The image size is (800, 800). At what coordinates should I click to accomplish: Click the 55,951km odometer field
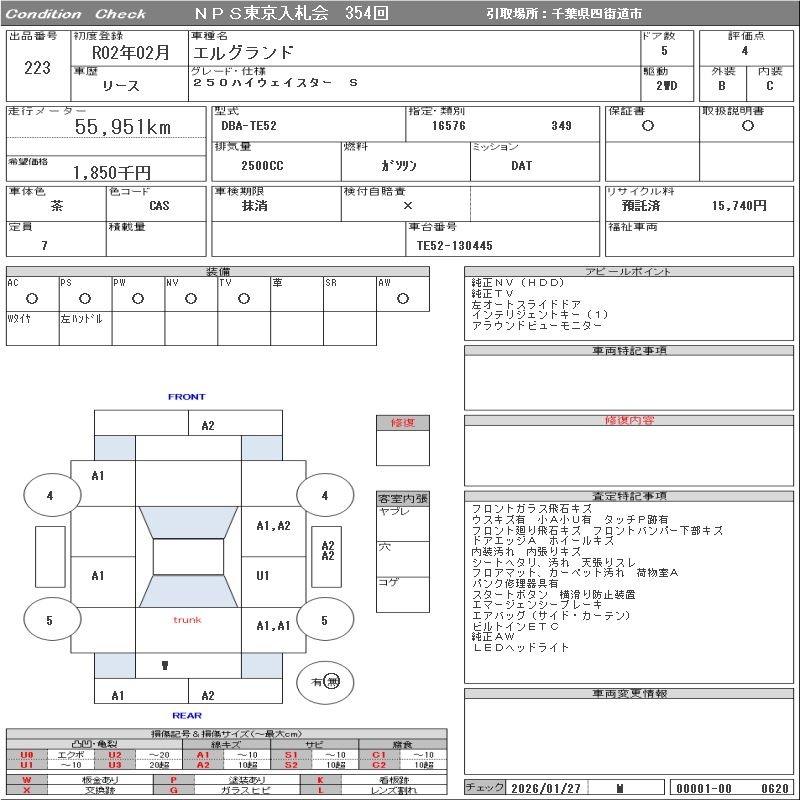(x=106, y=127)
